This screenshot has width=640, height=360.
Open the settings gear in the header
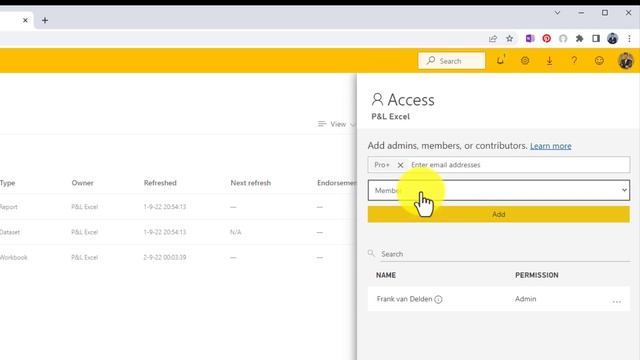pyautogui.click(x=525, y=61)
